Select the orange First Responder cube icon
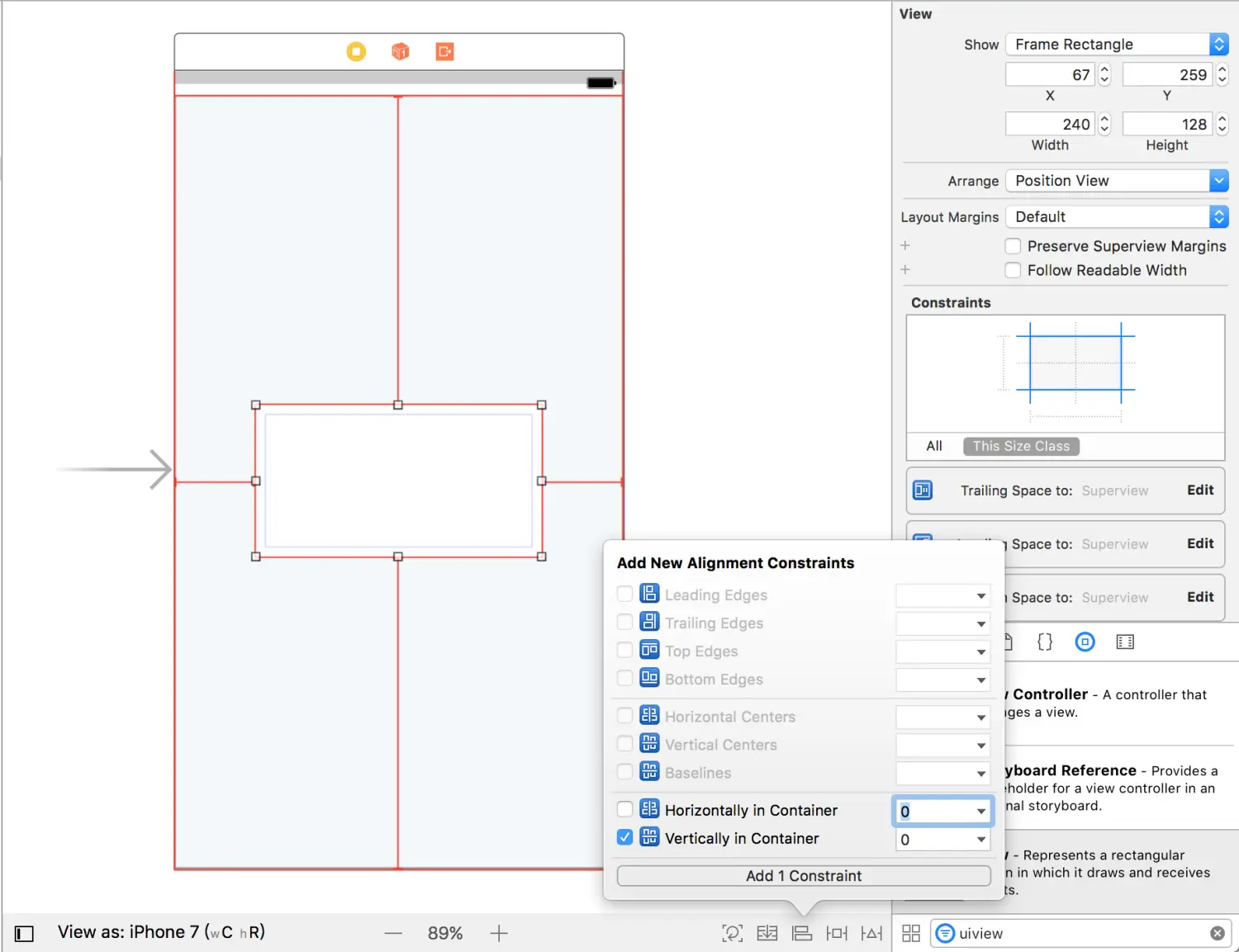This screenshot has width=1239, height=952. (401, 51)
